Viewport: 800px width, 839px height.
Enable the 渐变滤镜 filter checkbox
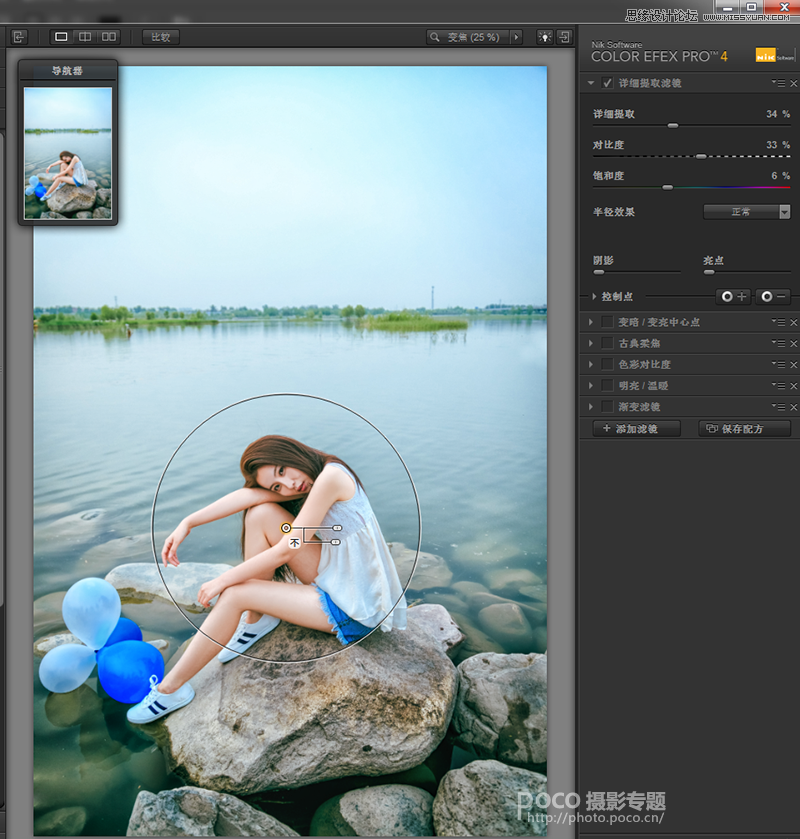(x=604, y=406)
